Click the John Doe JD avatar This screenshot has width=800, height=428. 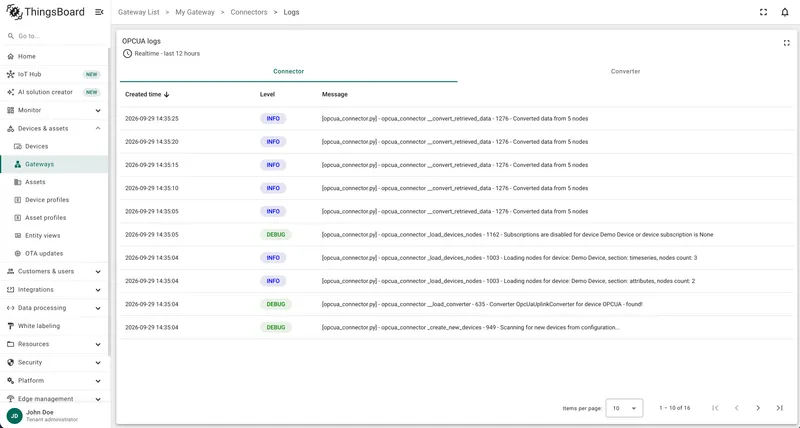[x=14, y=415]
